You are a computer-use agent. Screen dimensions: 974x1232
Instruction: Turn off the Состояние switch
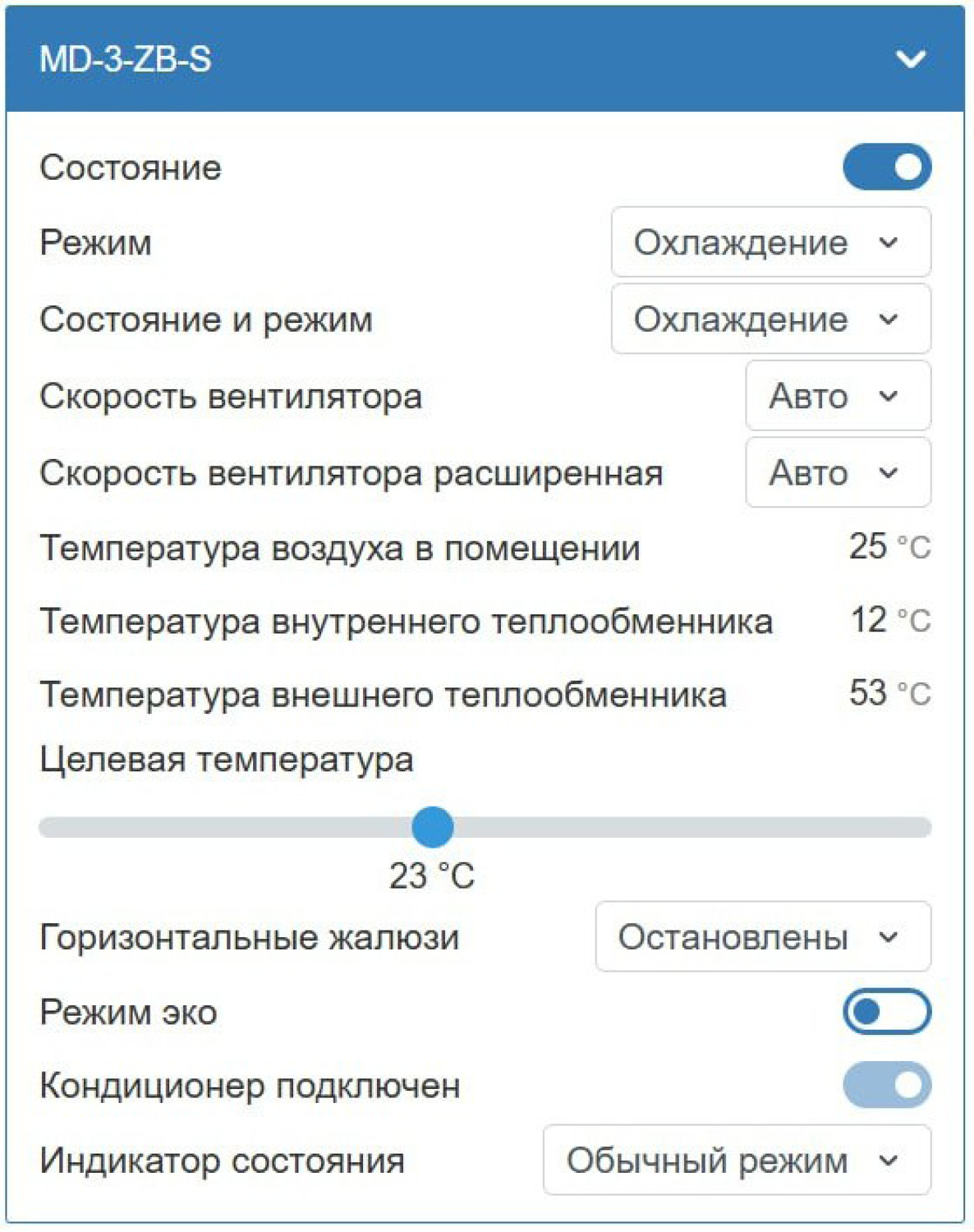pyautogui.click(x=888, y=168)
